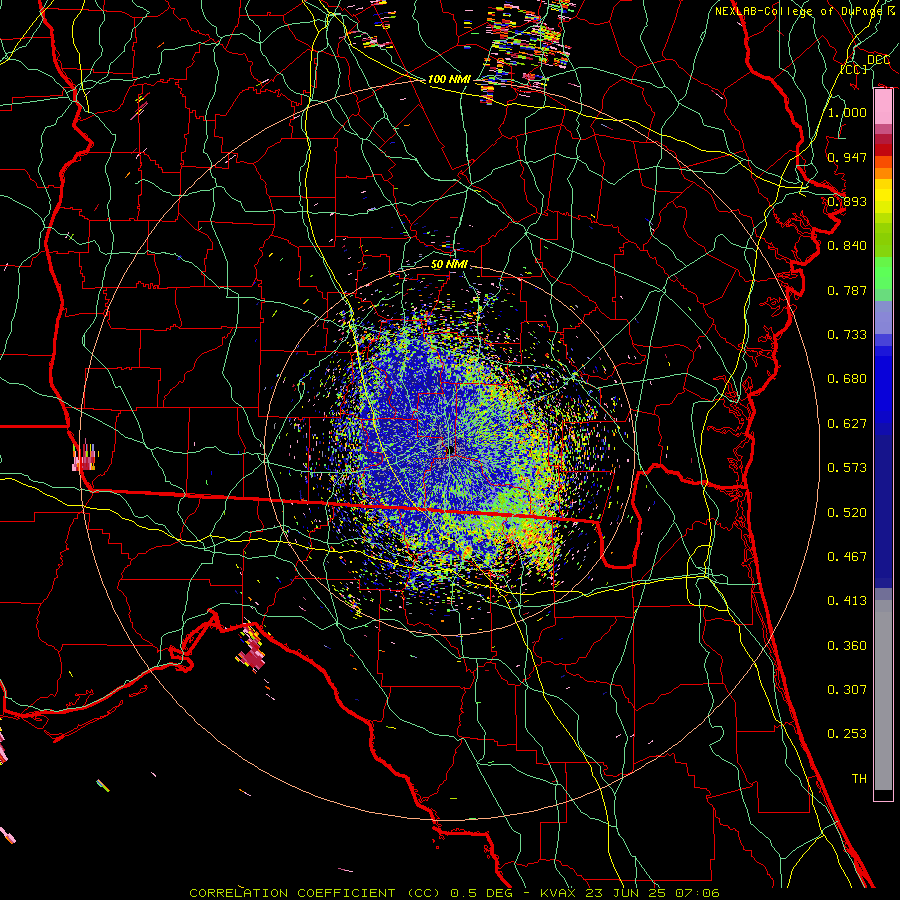Select the 0.893 legend value
This screenshot has width=900, height=900.
pos(847,201)
